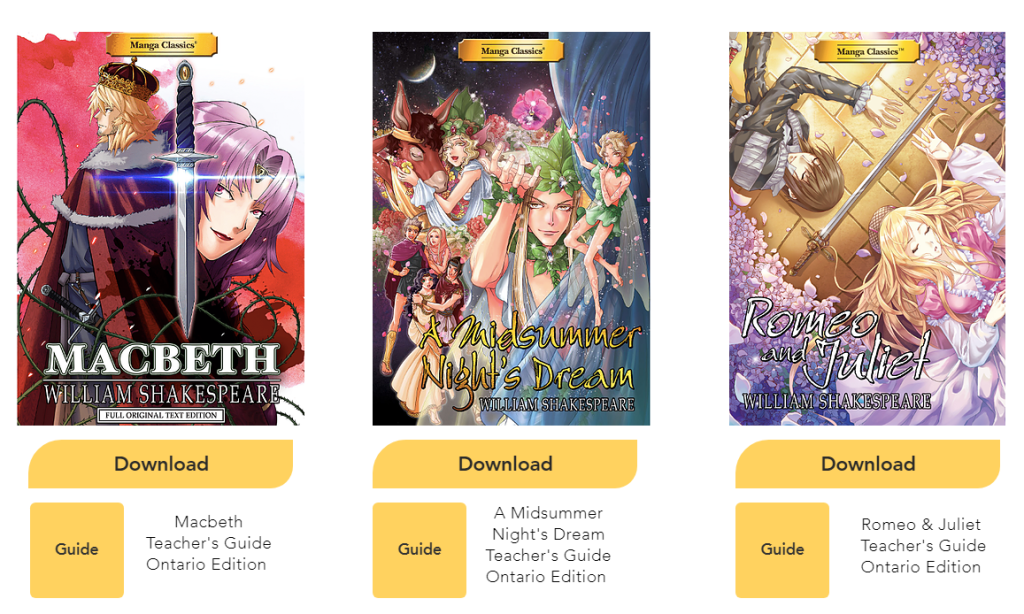Click the MACBETH title lettering on the cover

pos(162,360)
